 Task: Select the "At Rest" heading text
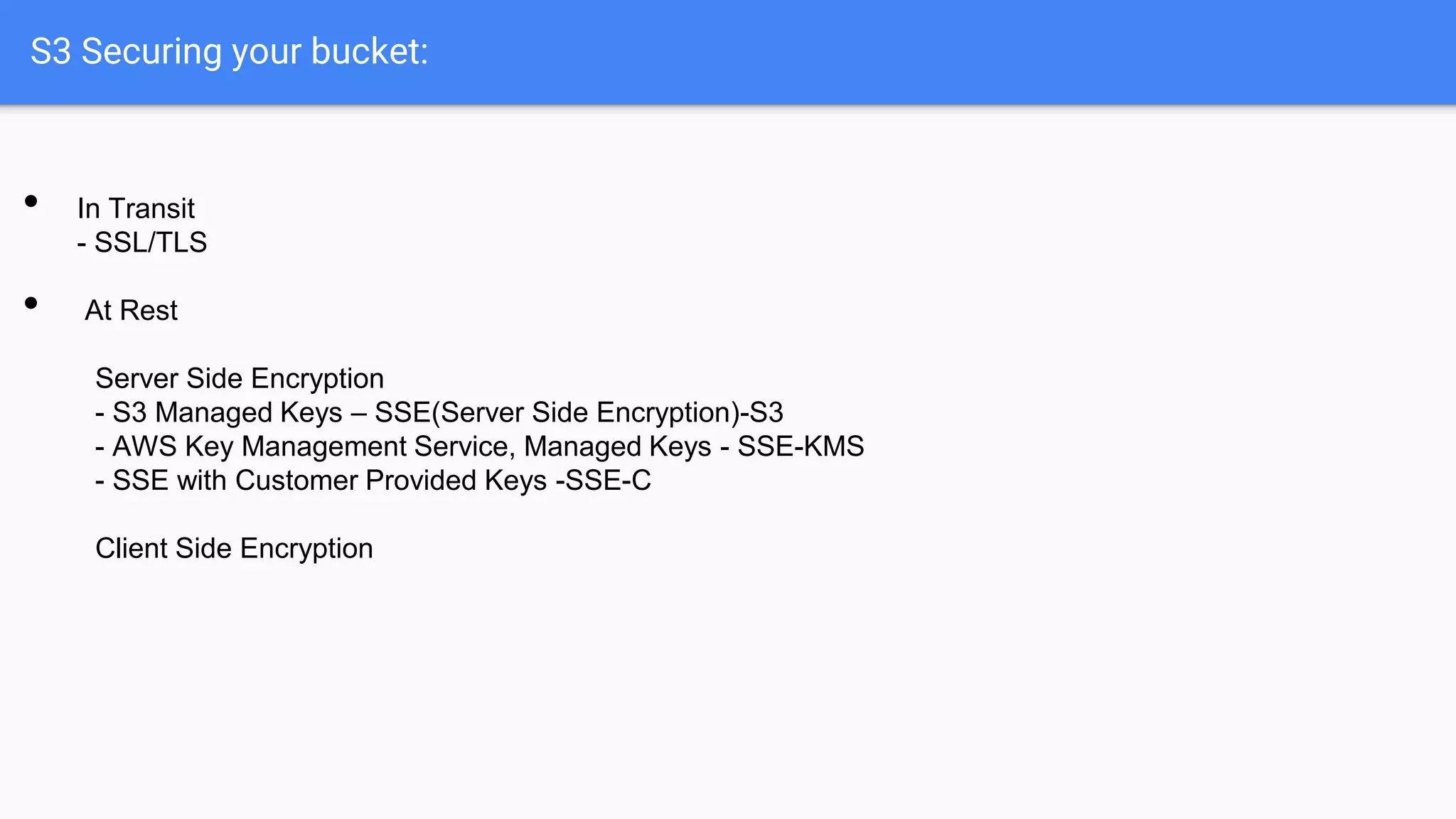point(131,311)
